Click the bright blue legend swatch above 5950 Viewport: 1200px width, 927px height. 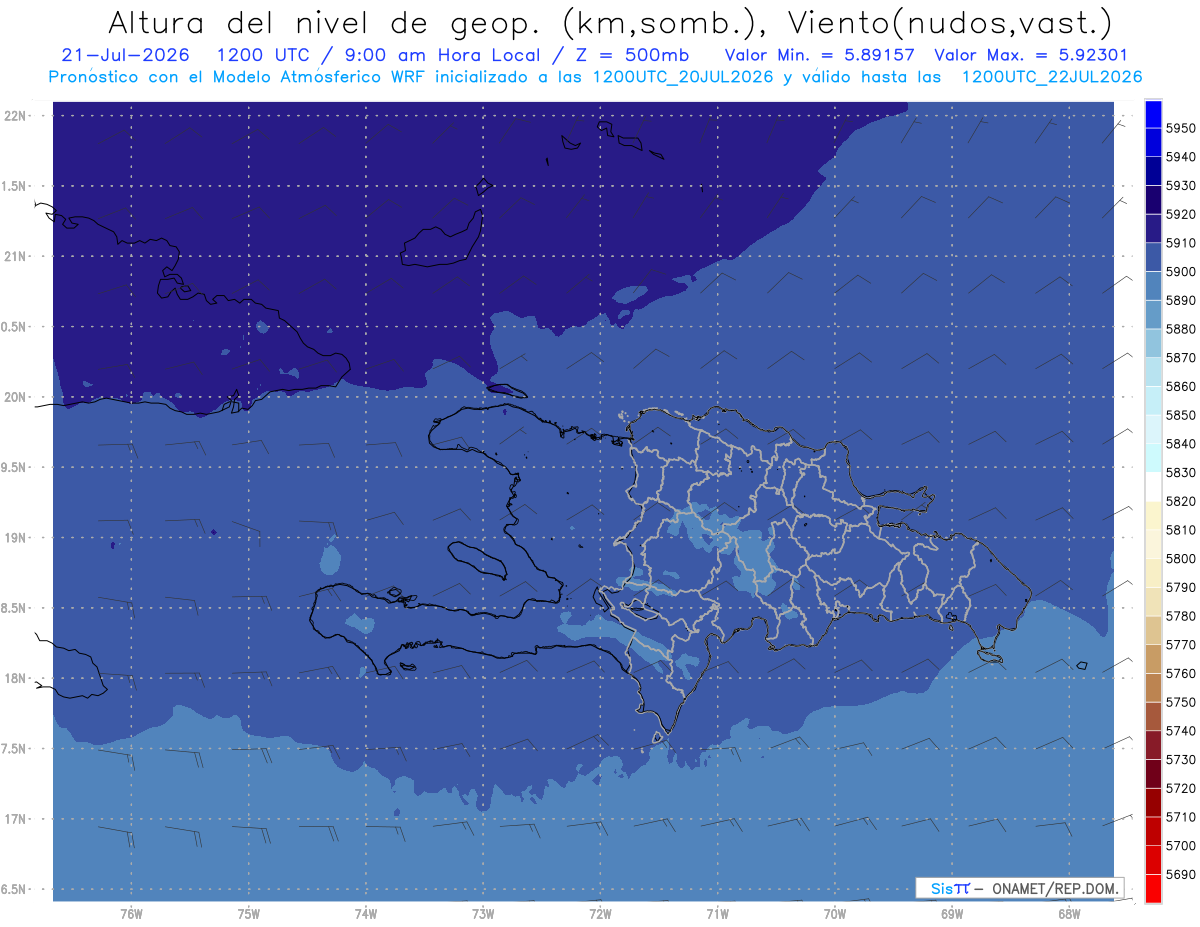pyautogui.click(x=1152, y=114)
